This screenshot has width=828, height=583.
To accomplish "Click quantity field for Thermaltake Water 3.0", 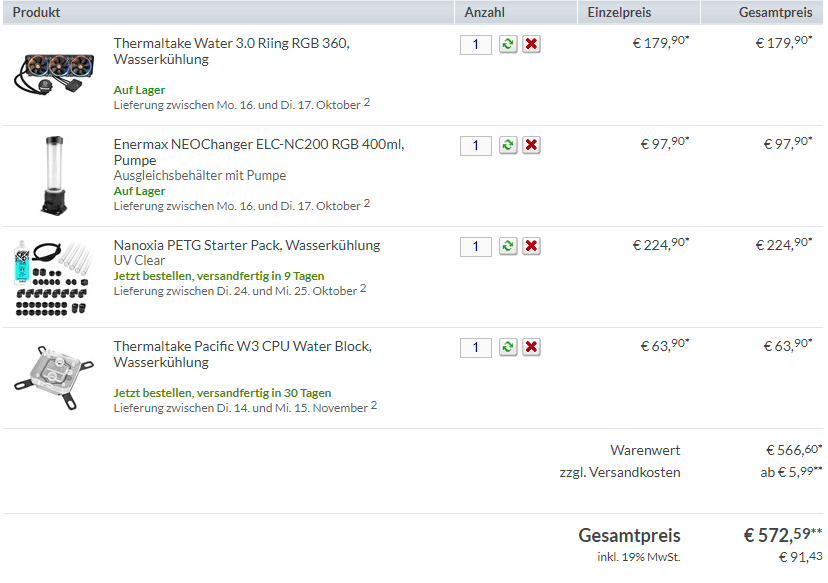I will (476, 44).
